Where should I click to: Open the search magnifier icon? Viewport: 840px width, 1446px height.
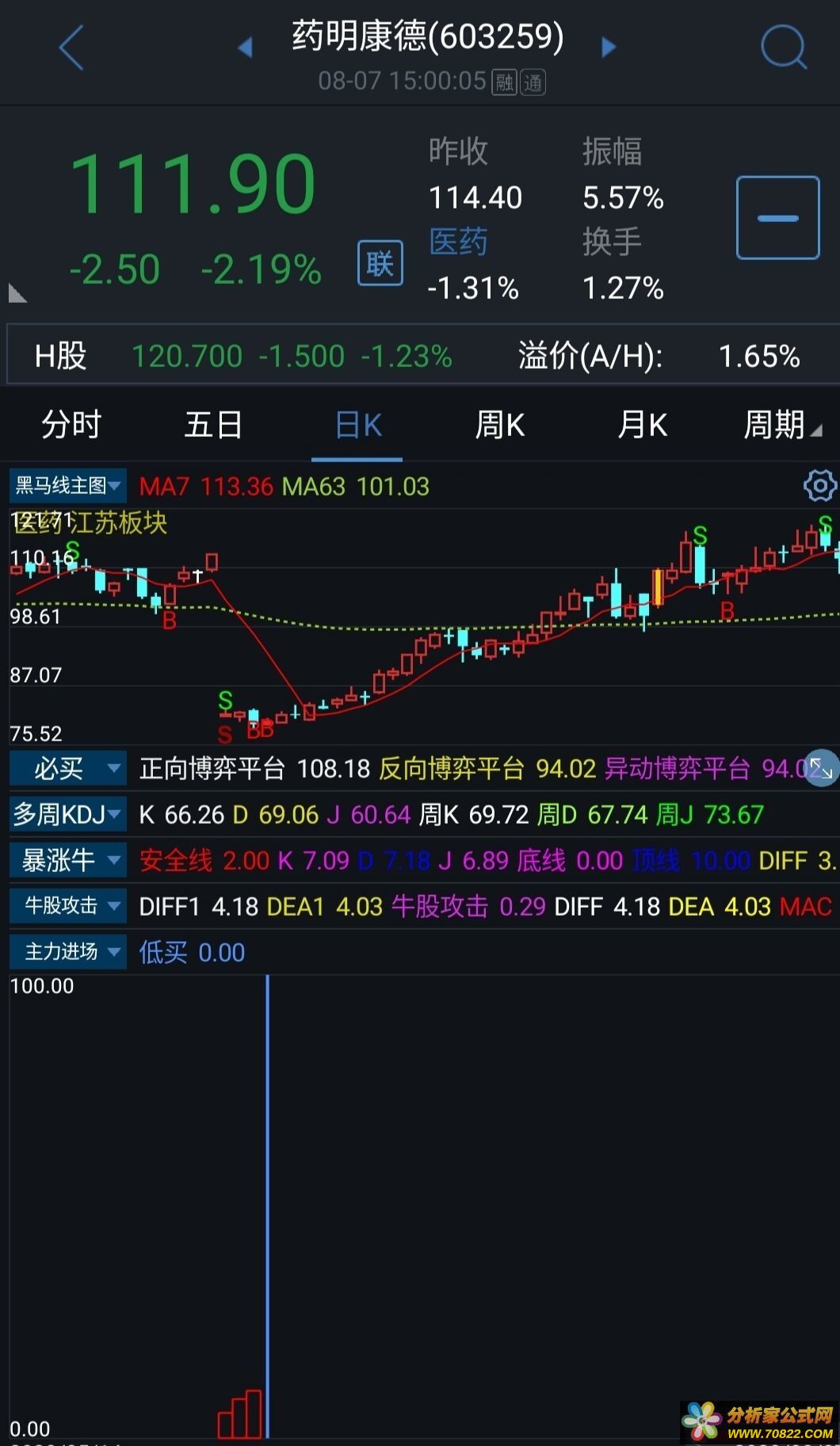tap(784, 46)
